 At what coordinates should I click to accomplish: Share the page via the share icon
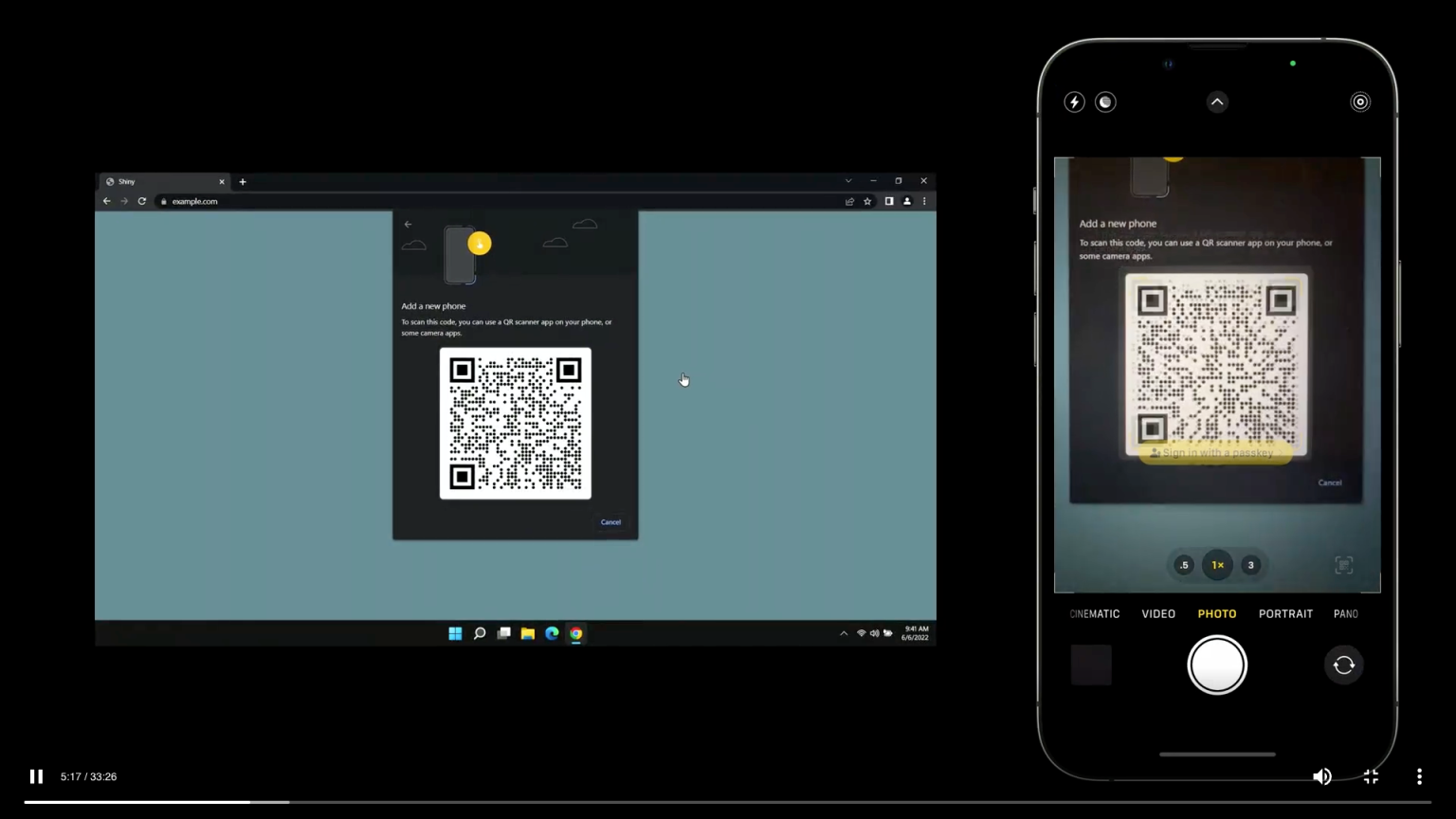click(x=849, y=201)
